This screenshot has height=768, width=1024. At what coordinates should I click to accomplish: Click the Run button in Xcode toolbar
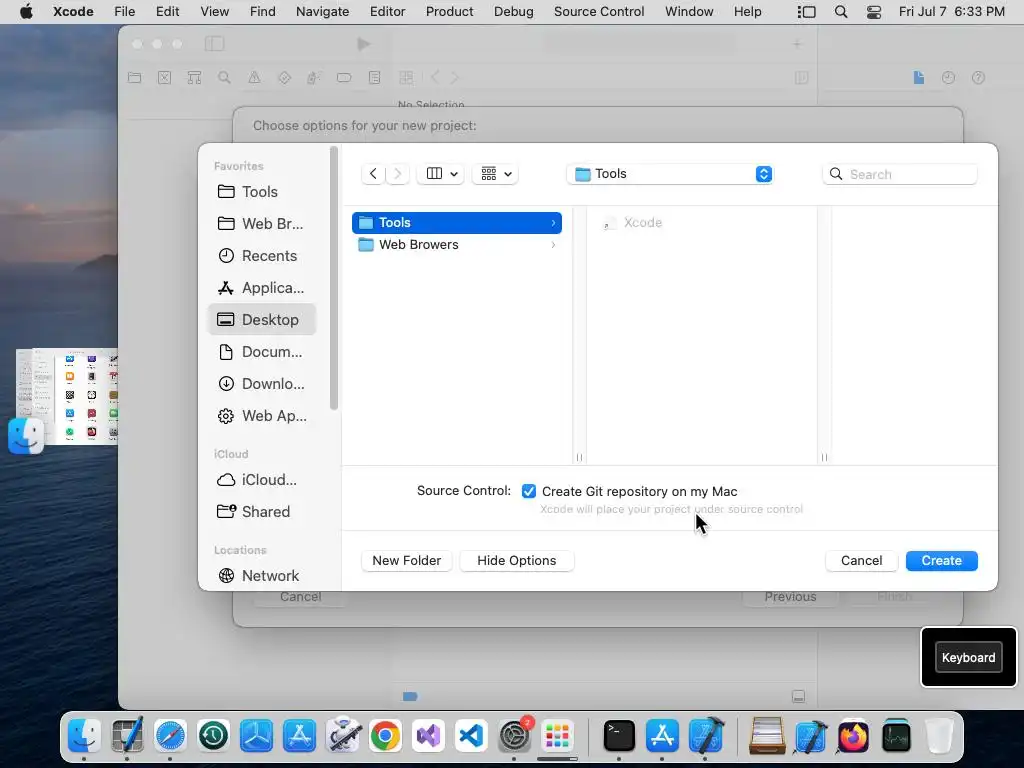364,44
